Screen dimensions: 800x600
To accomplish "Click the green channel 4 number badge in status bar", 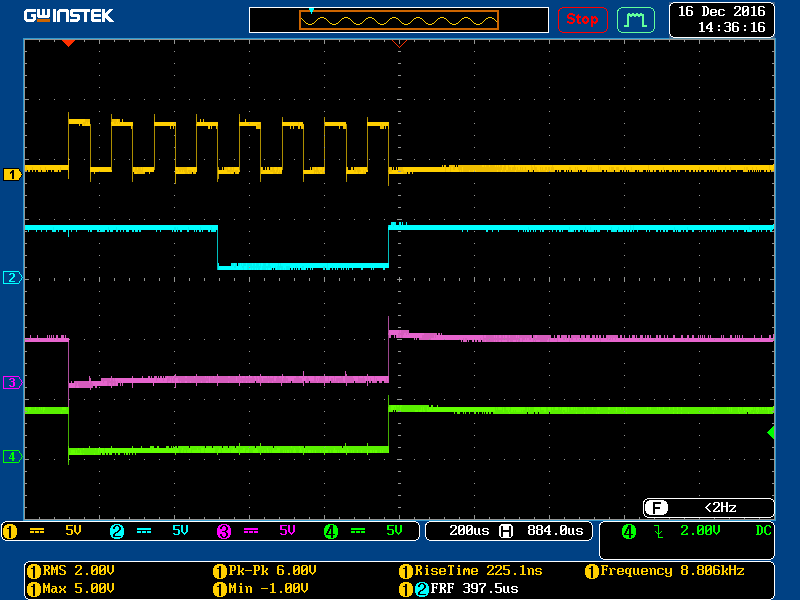I will [331, 531].
